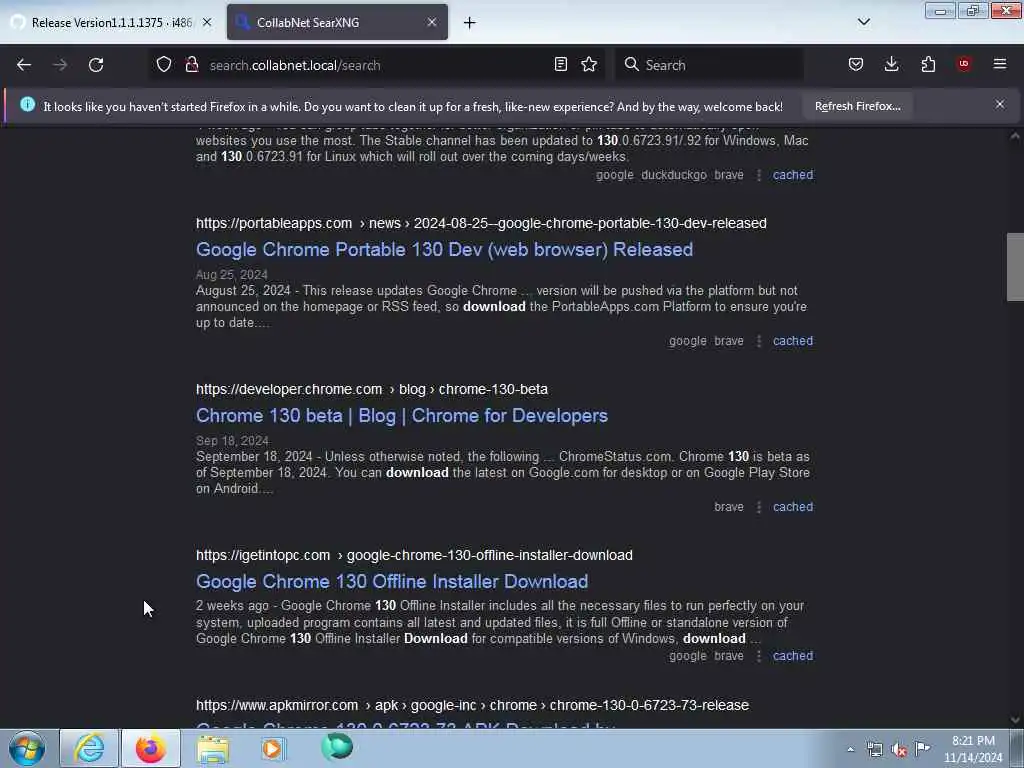Toggle reader view icon in address bar
The image size is (1024, 768).
[560, 65]
